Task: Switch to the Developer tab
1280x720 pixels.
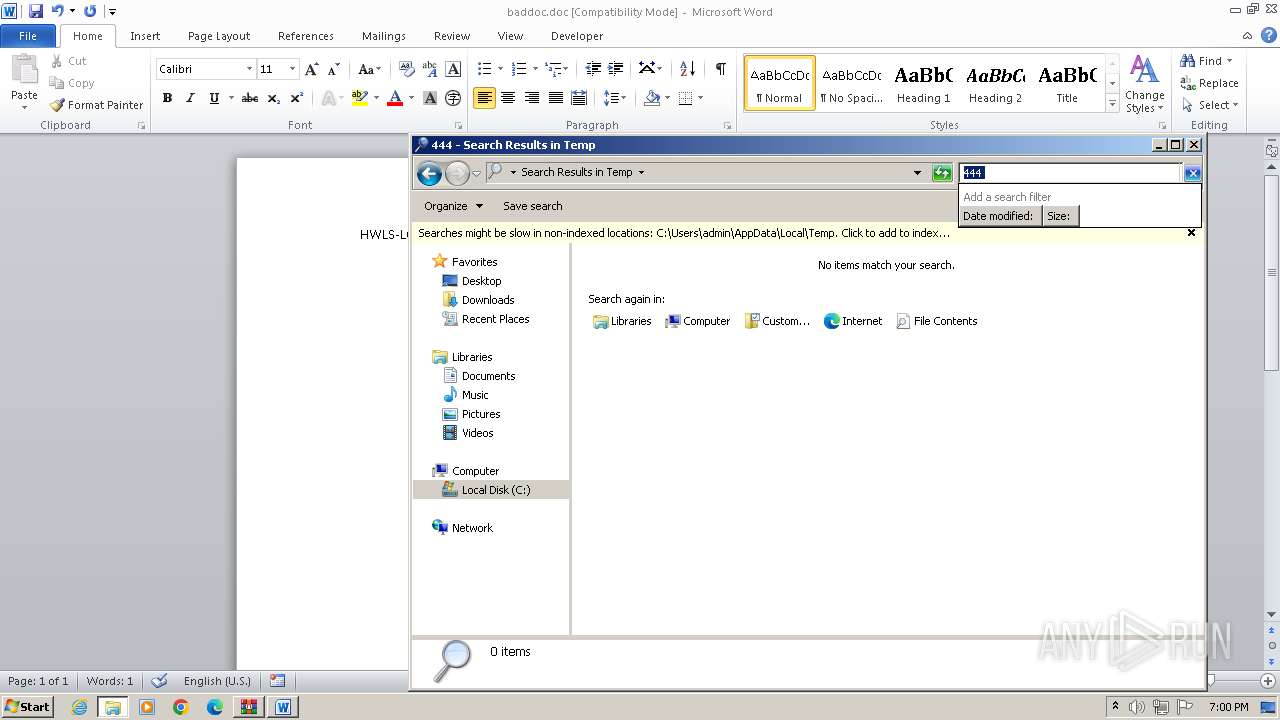Action: tap(577, 36)
